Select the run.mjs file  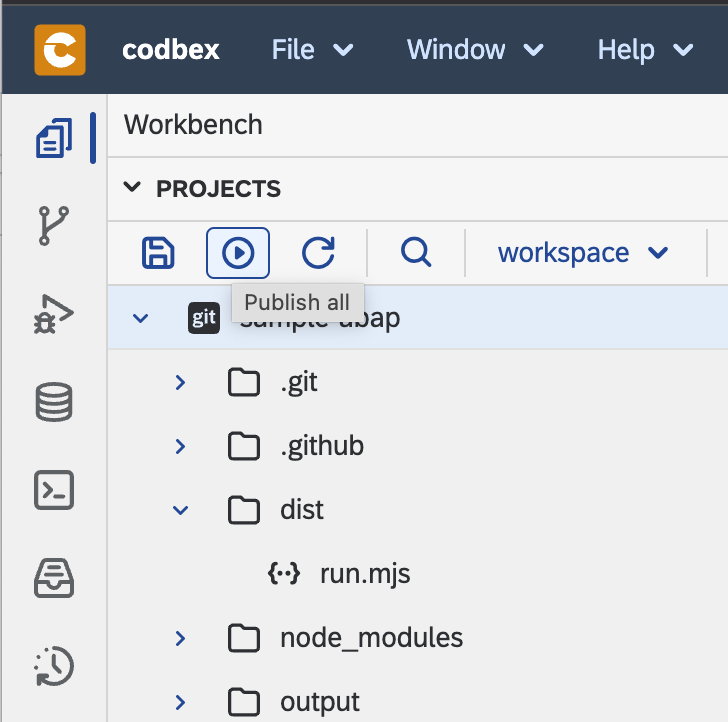pyautogui.click(x=365, y=574)
